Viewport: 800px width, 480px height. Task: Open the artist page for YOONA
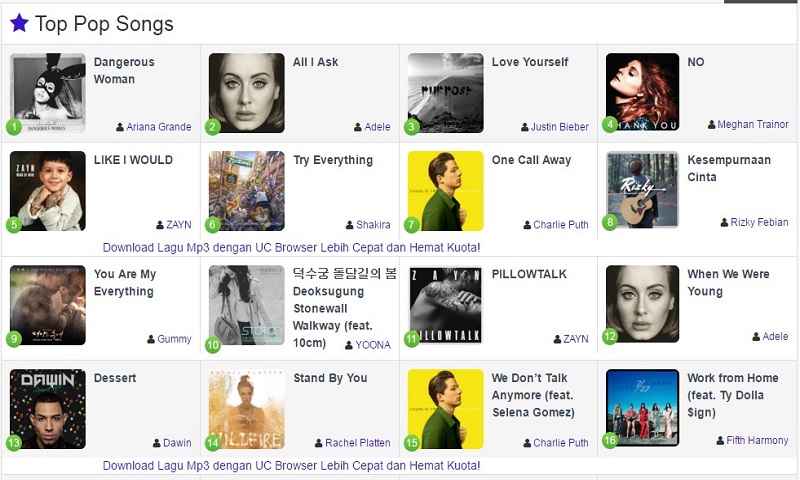pos(373,345)
